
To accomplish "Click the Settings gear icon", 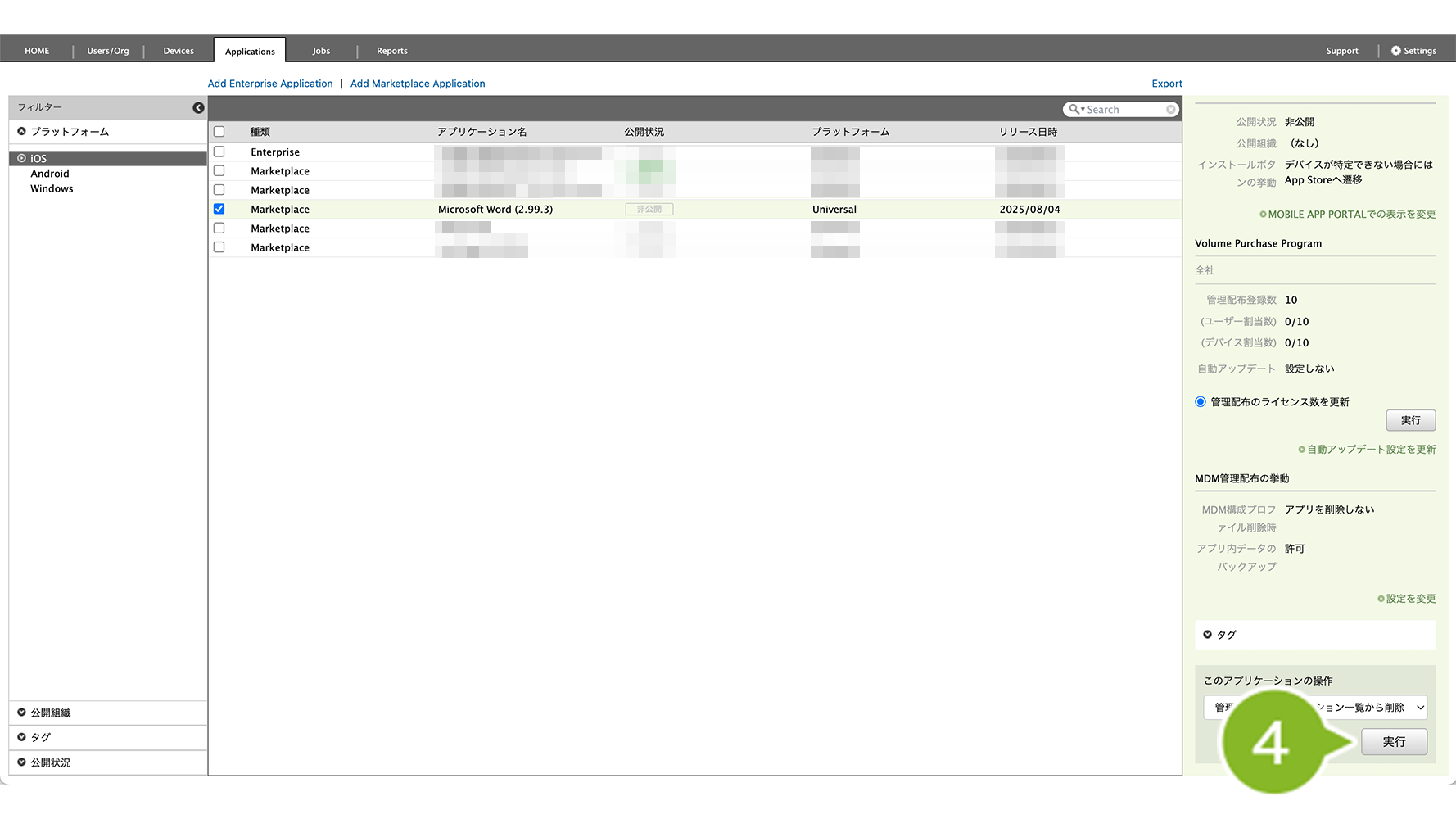I will (1396, 51).
